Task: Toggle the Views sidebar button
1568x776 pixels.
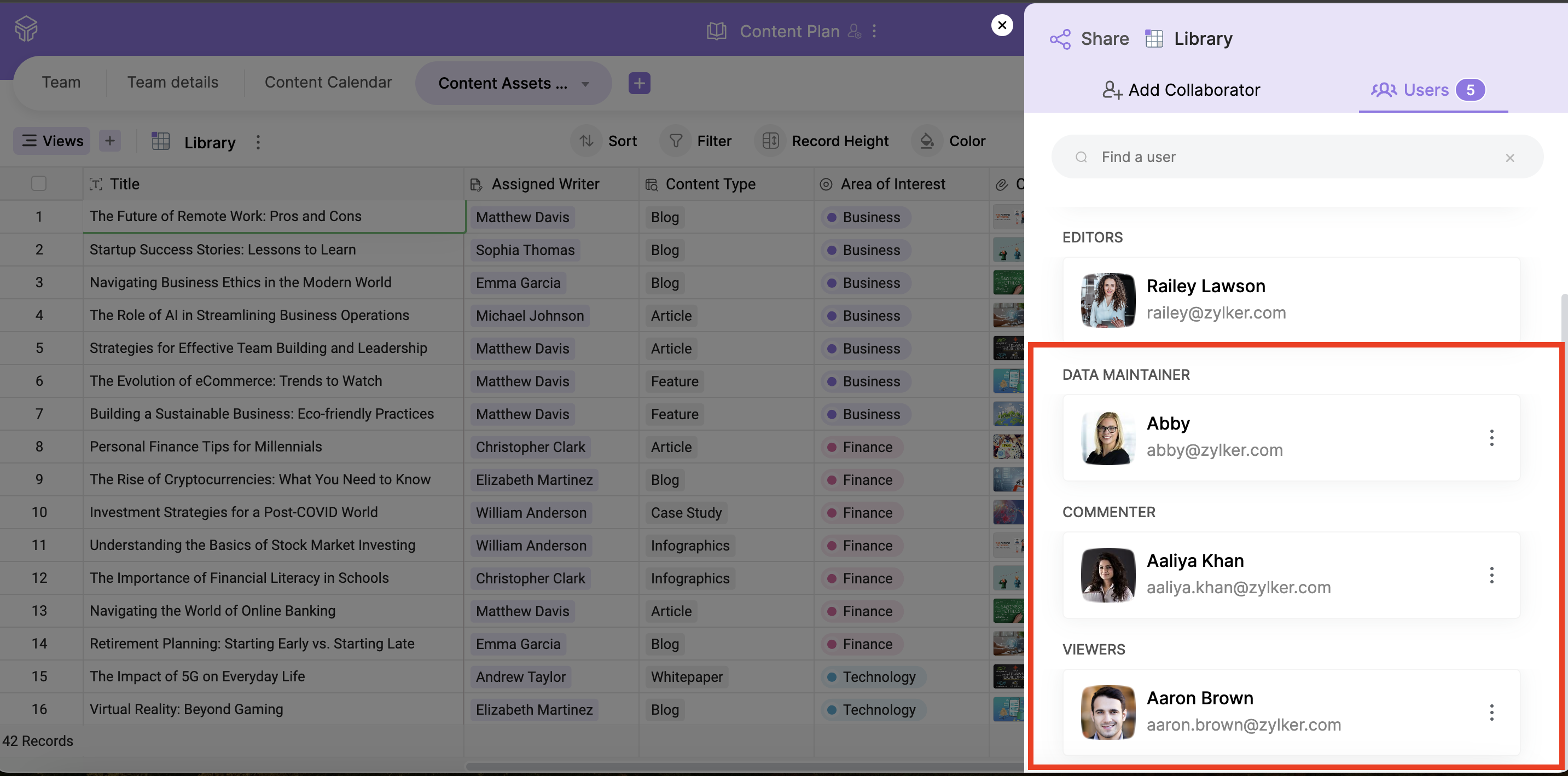Action: pos(53,141)
